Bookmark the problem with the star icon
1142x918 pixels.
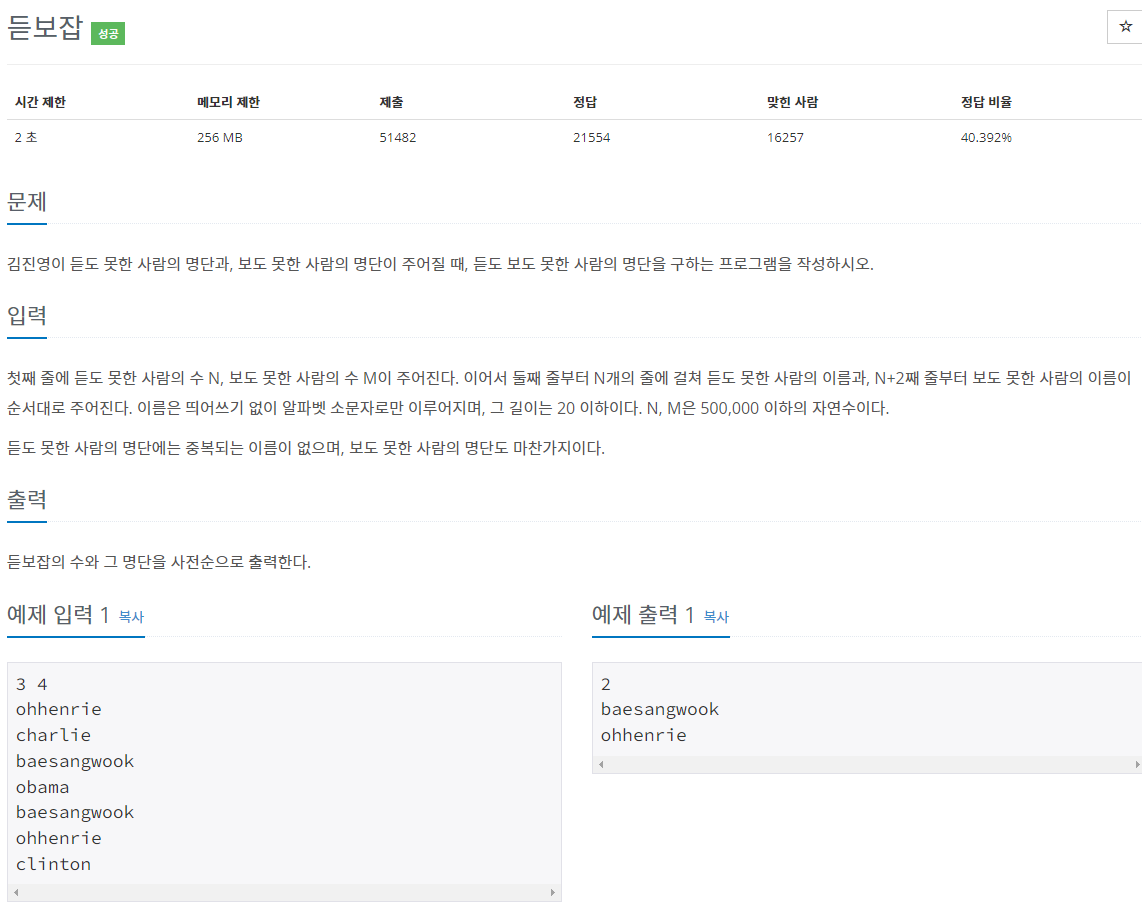click(1124, 27)
